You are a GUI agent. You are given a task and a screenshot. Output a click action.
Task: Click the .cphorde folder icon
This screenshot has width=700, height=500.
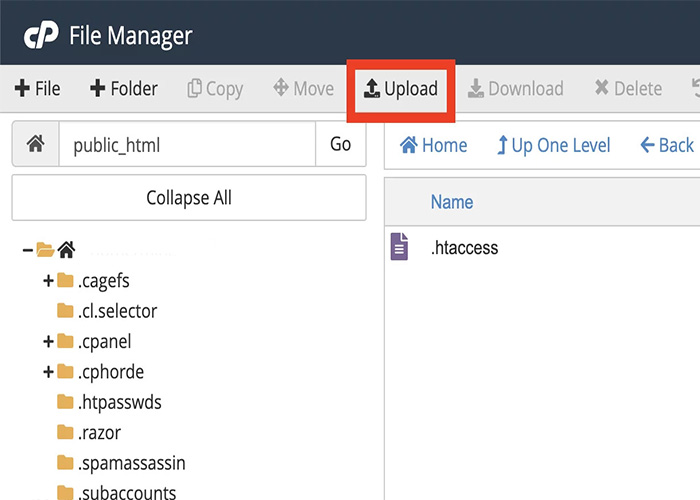point(66,371)
